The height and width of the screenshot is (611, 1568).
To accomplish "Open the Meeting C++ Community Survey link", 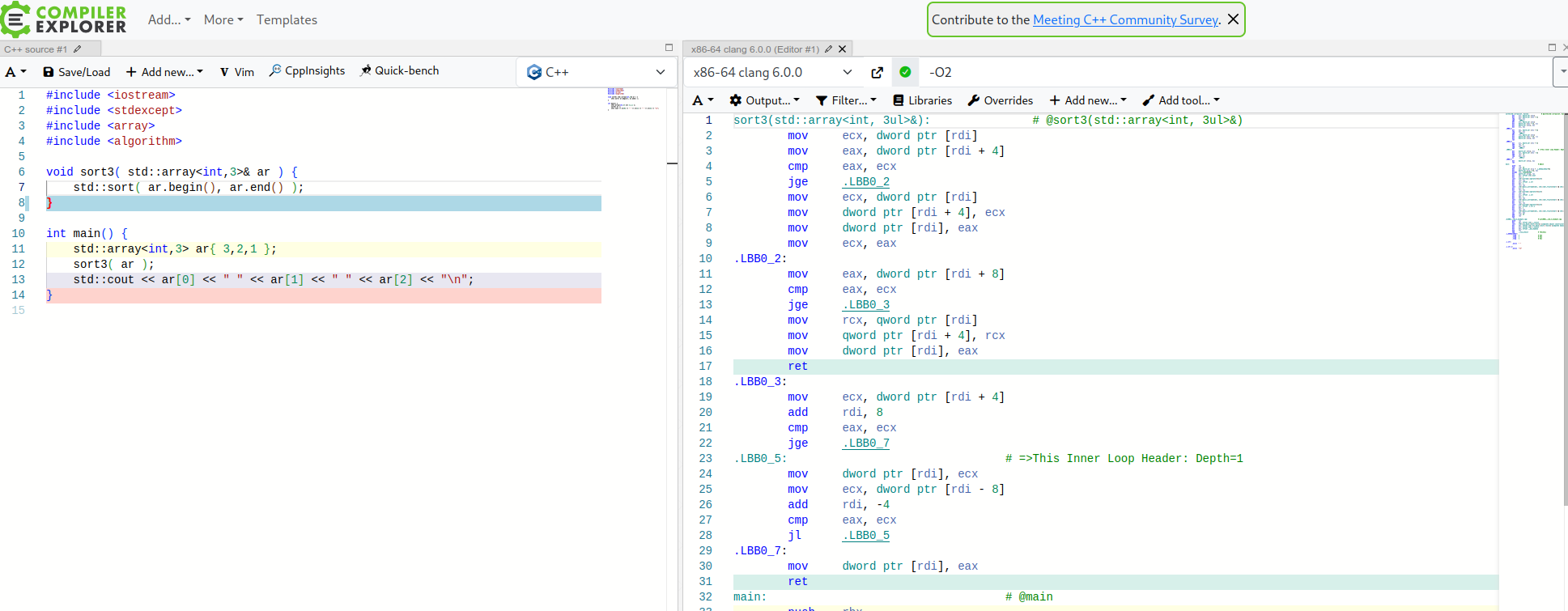I will click(x=1125, y=19).
